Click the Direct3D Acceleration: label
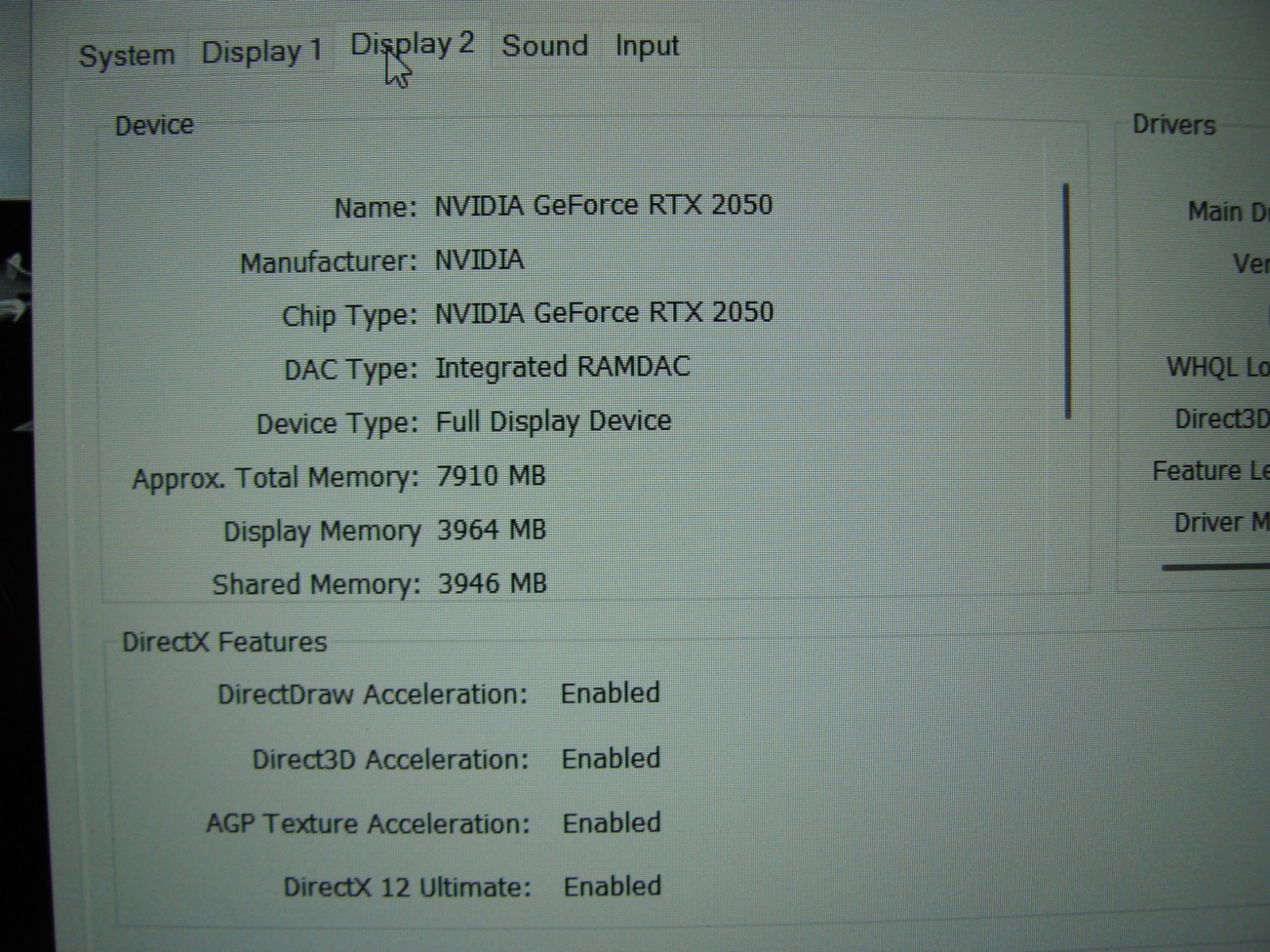The width and height of the screenshot is (1270, 952). tap(391, 759)
